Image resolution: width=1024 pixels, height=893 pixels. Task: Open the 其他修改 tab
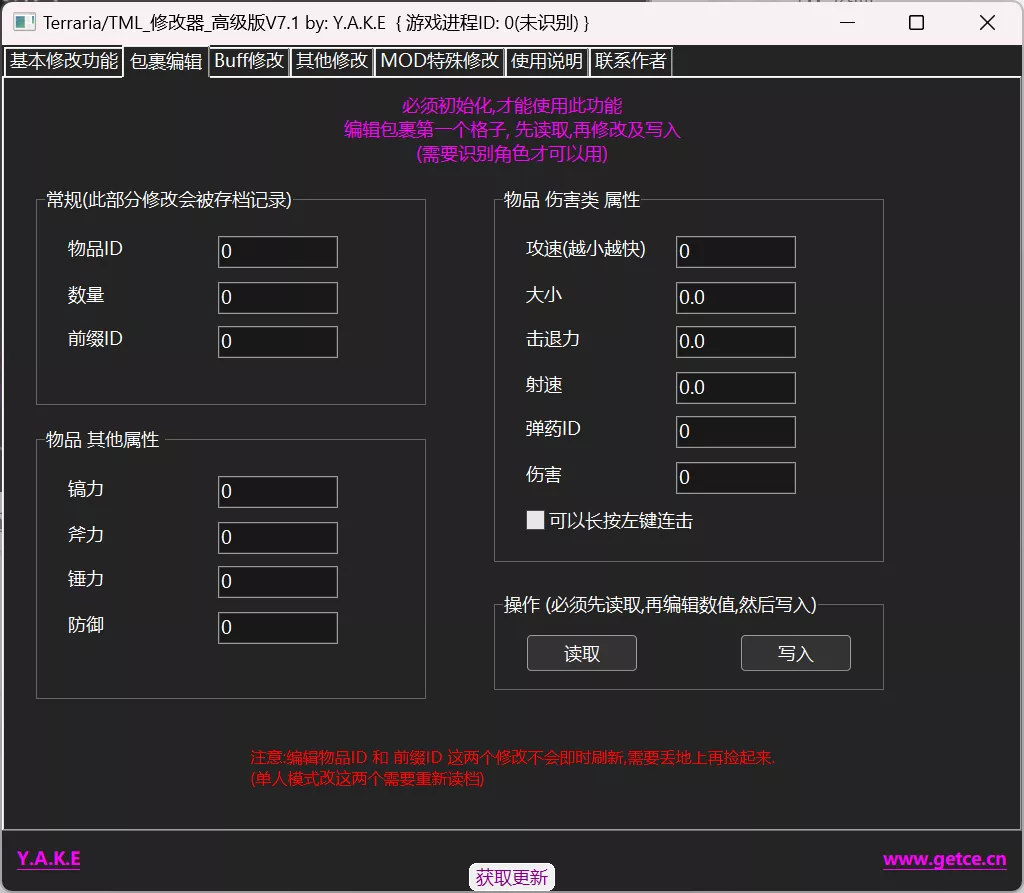coord(332,61)
